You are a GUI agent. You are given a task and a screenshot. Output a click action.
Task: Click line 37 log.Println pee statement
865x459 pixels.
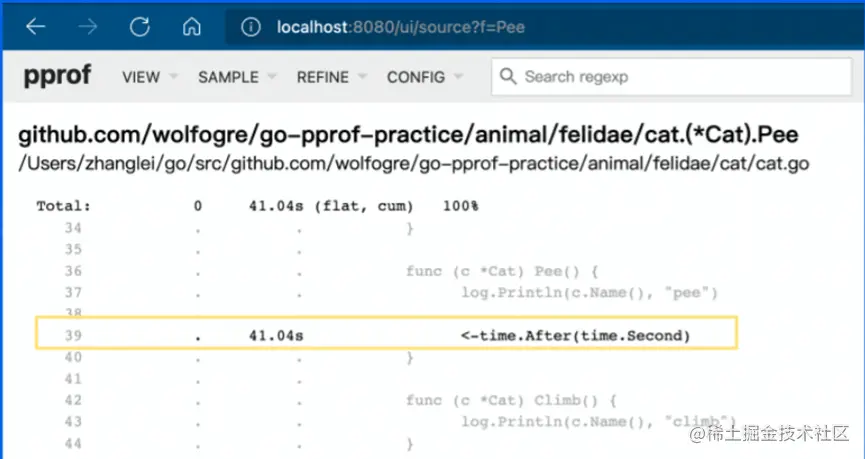[x=589, y=293]
